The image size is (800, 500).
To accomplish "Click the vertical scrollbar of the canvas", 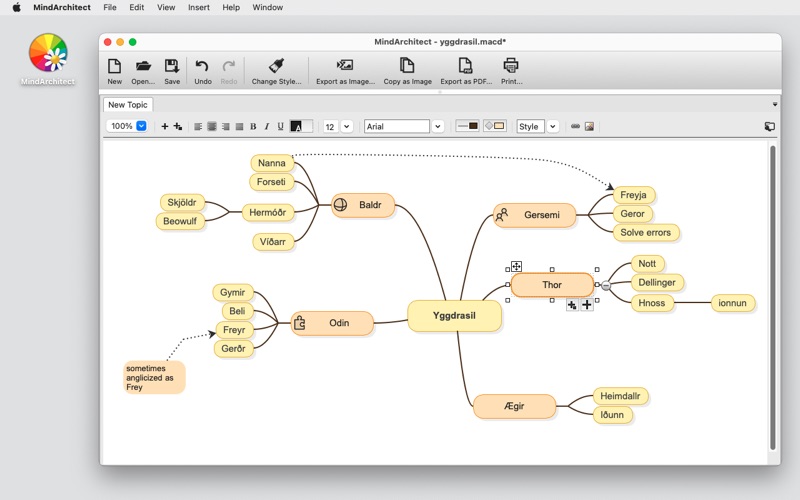I will click(x=773, y=297).
